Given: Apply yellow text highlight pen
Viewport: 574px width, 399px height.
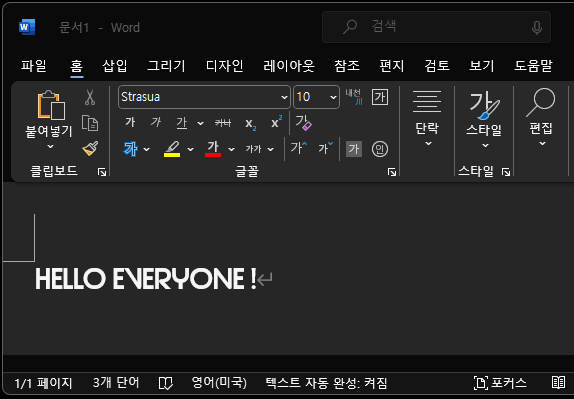Looking at the screenshot, I should pos(172,149).
